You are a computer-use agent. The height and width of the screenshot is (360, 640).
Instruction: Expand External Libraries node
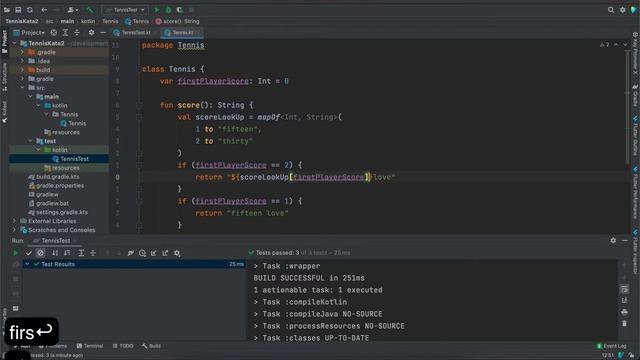click(x=15, y=221)
